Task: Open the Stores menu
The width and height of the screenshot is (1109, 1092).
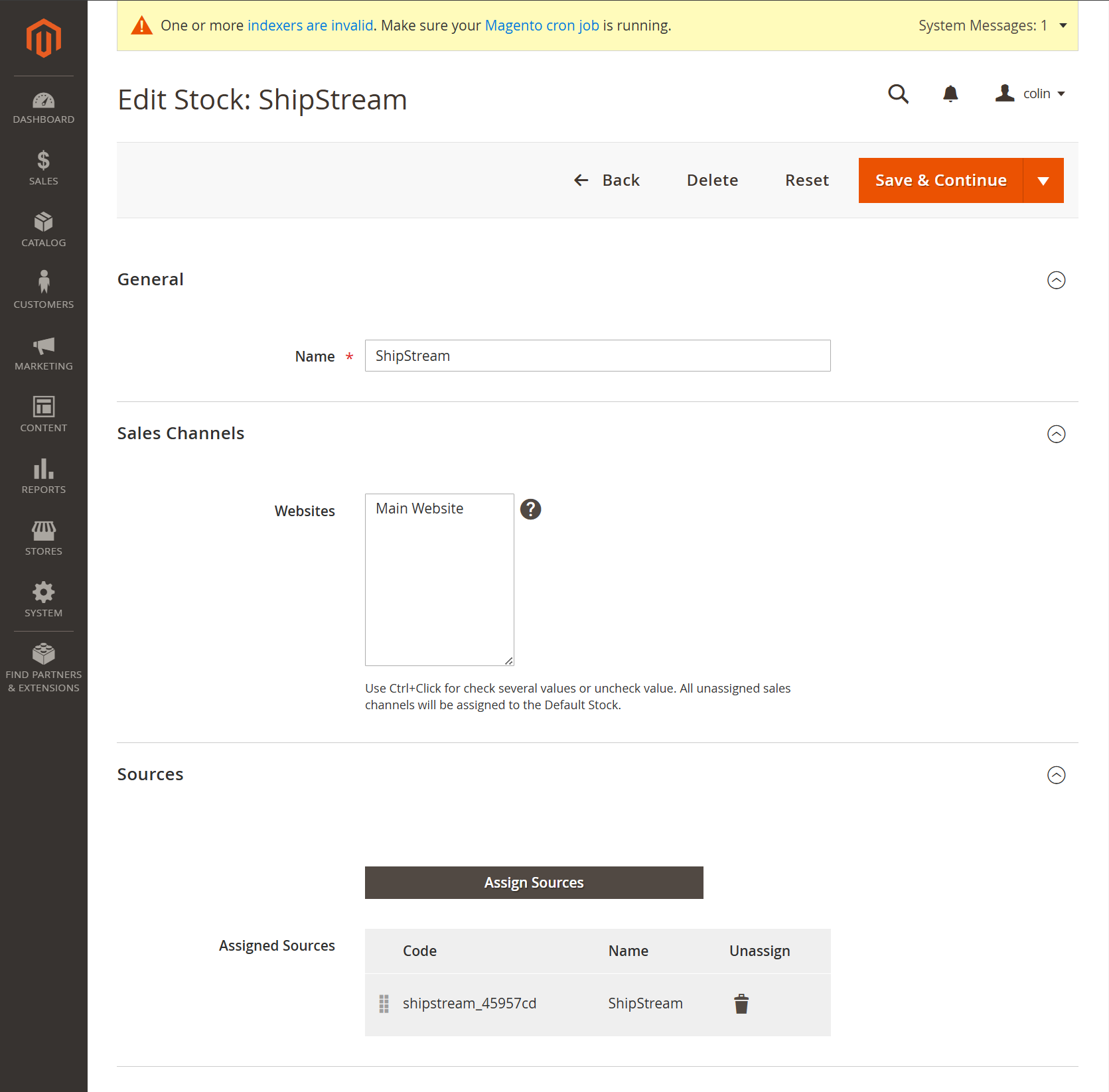Action: pos(44,538)
